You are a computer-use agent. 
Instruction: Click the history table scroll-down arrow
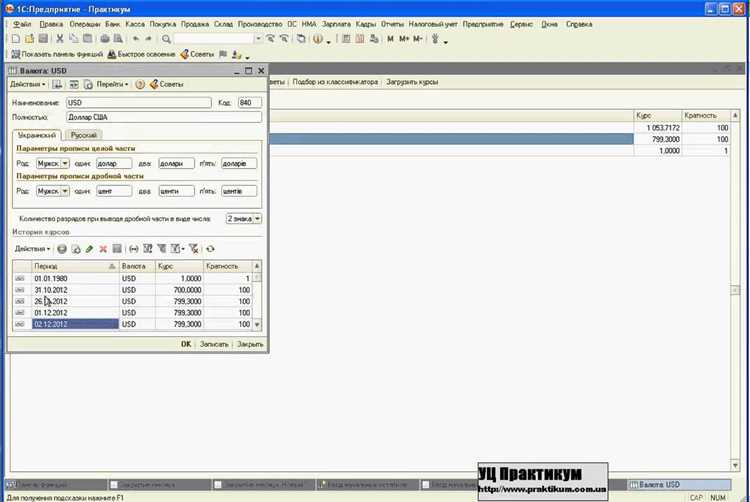257,324
